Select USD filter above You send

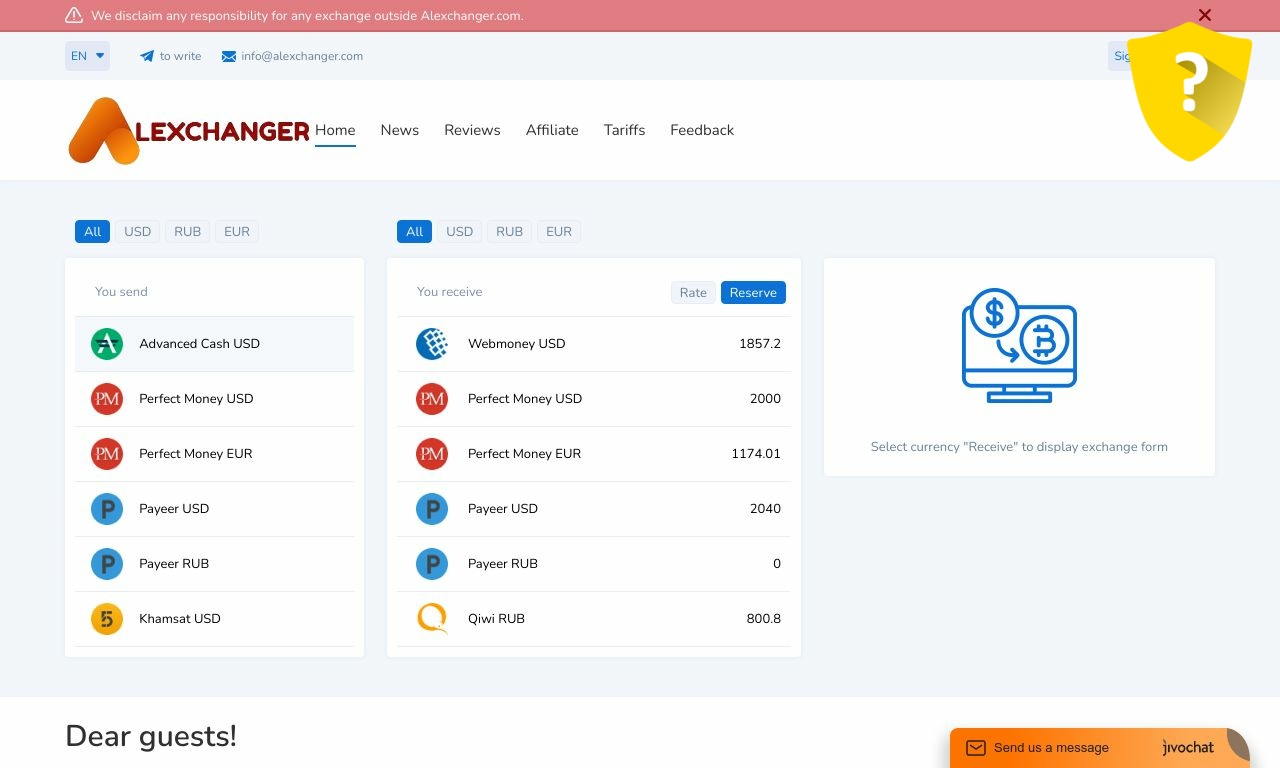[x=138, y=232]
